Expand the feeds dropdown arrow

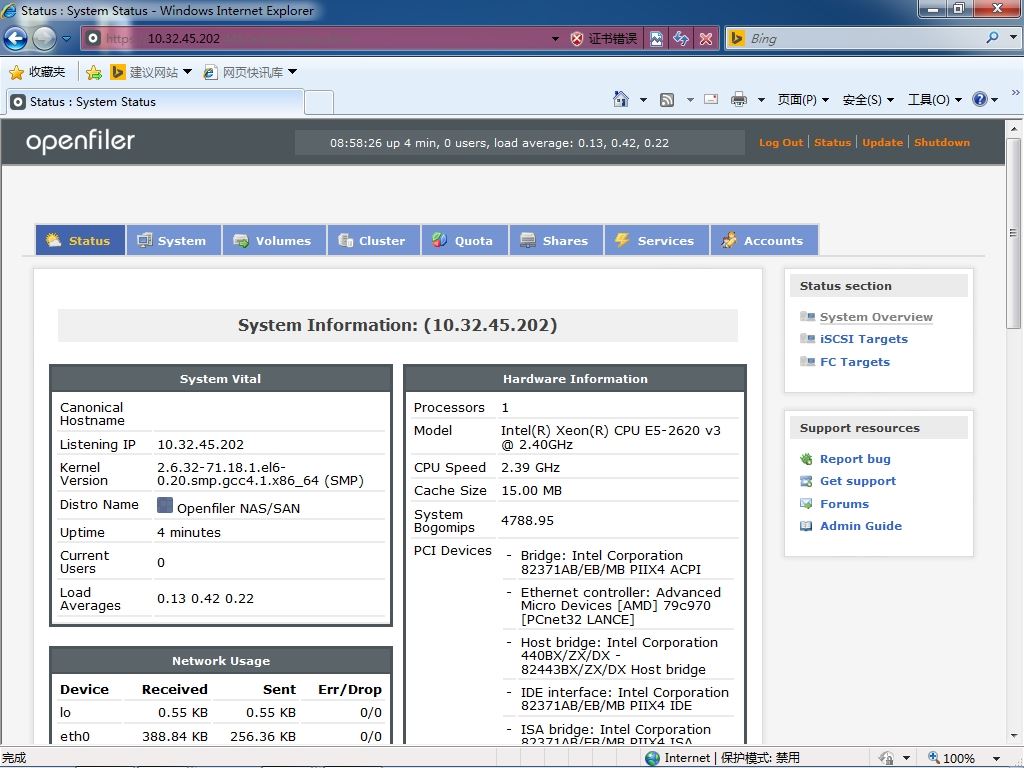coord(690,100)
